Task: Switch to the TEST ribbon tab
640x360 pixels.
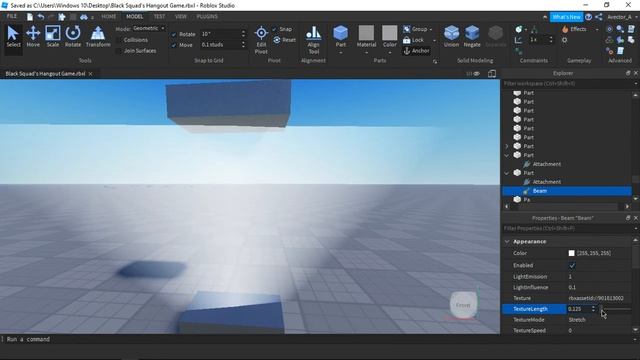Action: point(159,17)
